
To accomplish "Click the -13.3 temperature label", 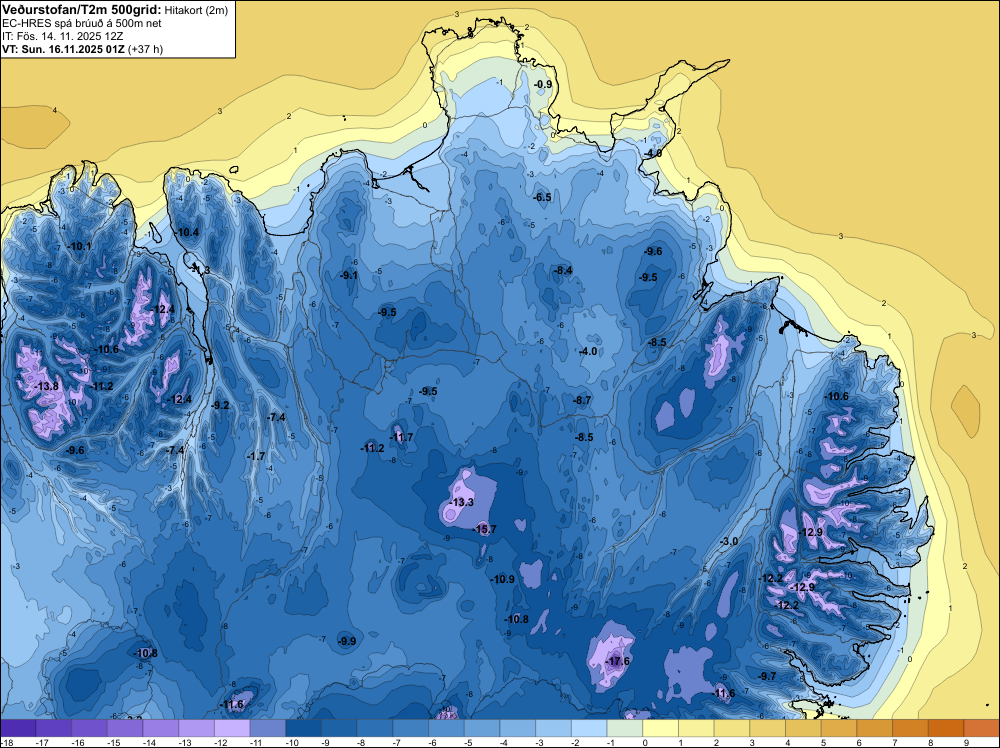I will pyautogui.click(x=462, y=502).
